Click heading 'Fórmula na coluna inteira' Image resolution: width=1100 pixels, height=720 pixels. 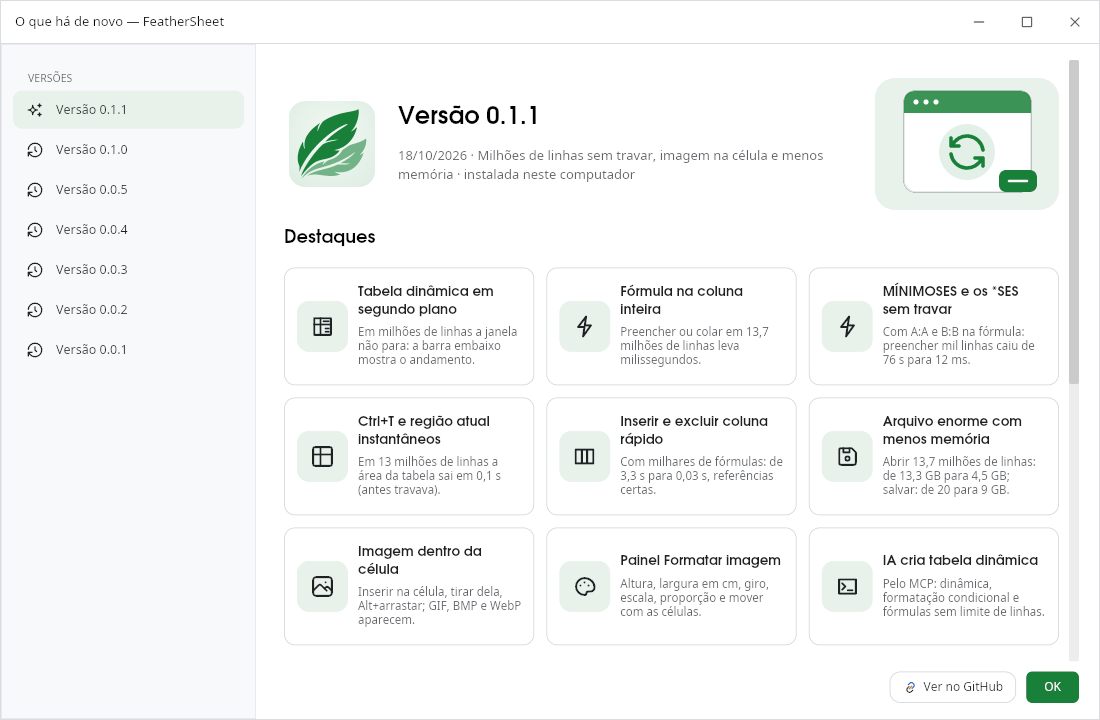[681, 300]
